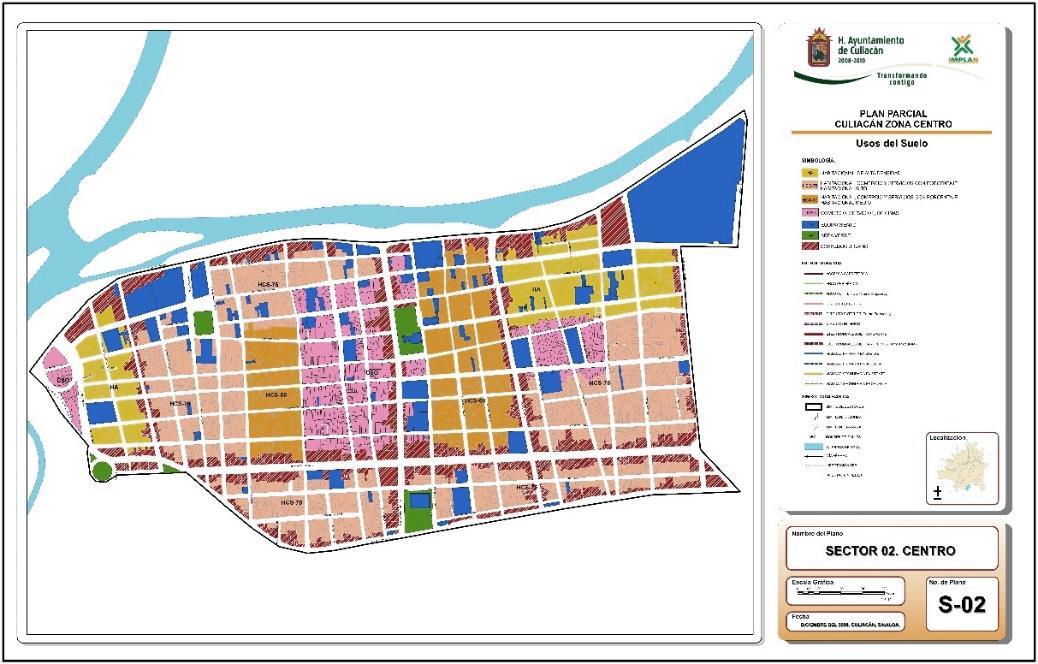Viewport: 1038px width, 664px height.
Task: Click the S-02 plan number box
Action: pyautogui.click(x=962, y=604)
